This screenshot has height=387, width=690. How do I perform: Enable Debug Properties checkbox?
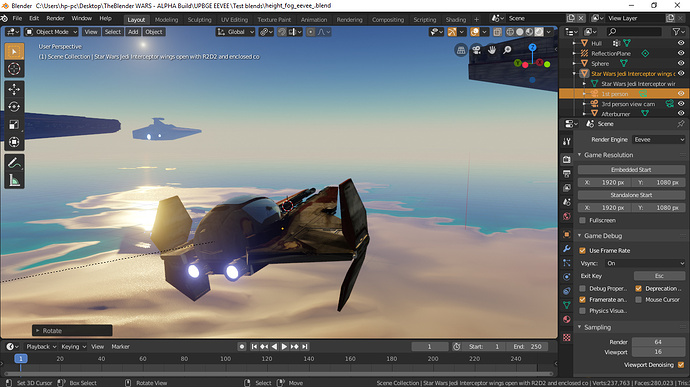pyautogui.click(x=583, y=288)
